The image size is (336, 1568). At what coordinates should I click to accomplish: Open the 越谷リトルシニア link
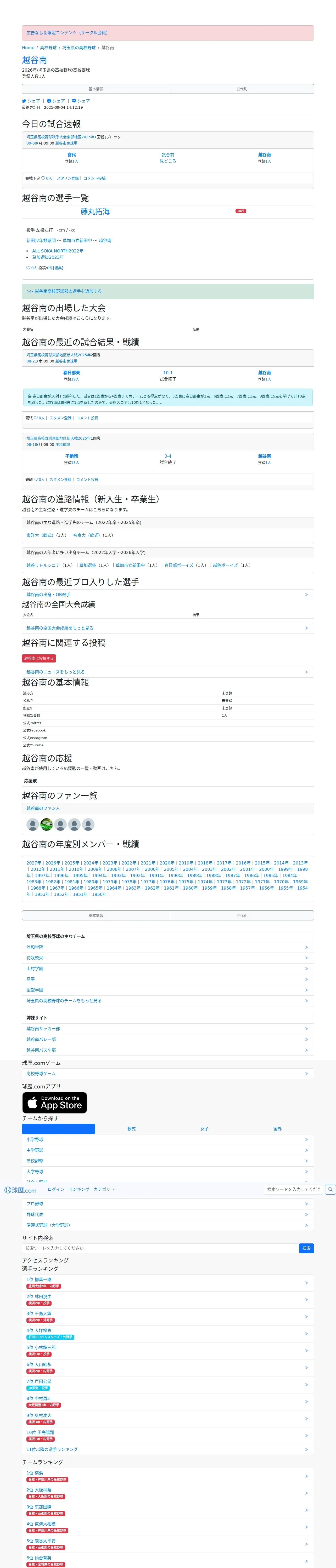coord(43,566)
